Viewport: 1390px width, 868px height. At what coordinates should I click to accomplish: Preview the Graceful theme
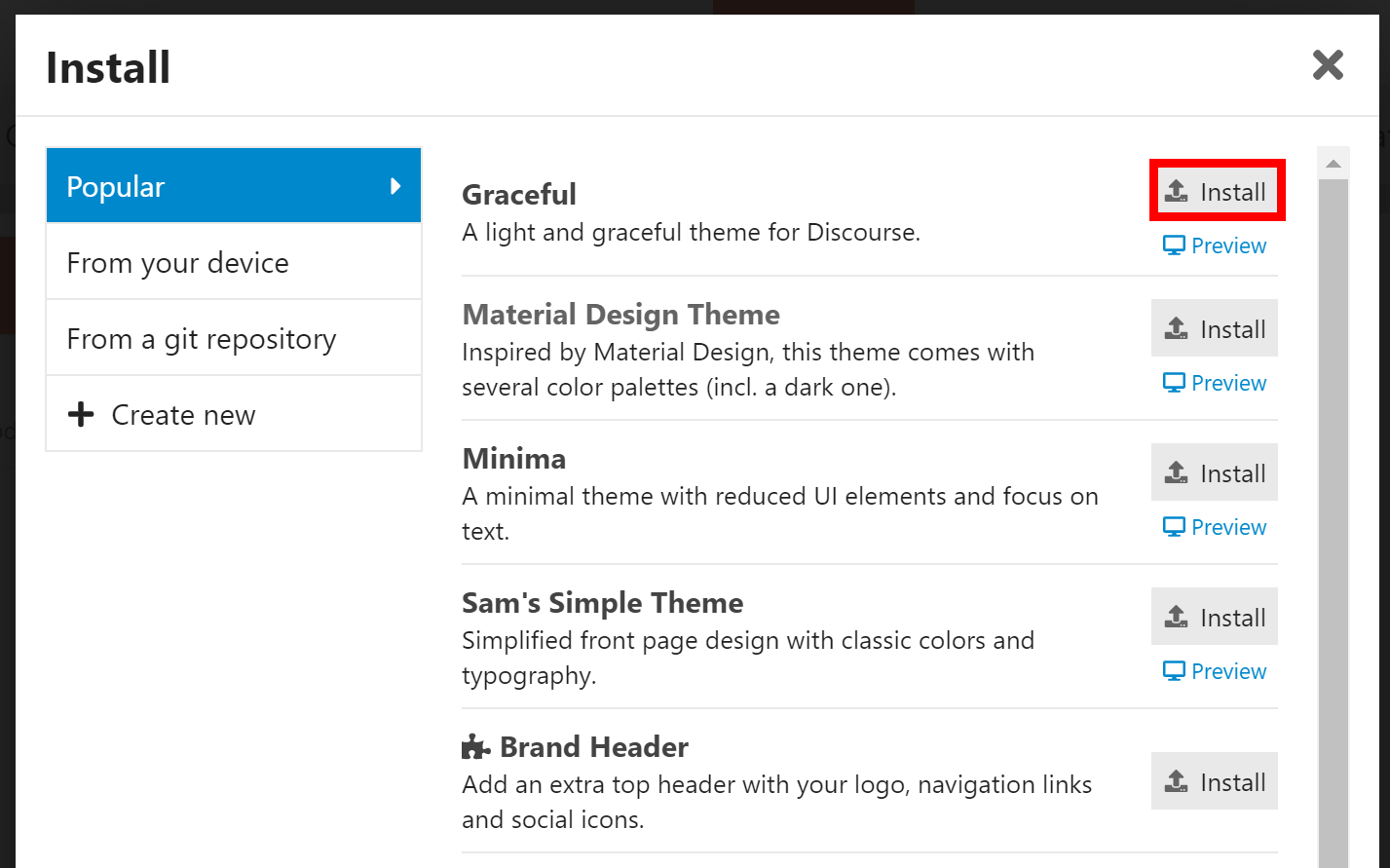point(1215,245)
